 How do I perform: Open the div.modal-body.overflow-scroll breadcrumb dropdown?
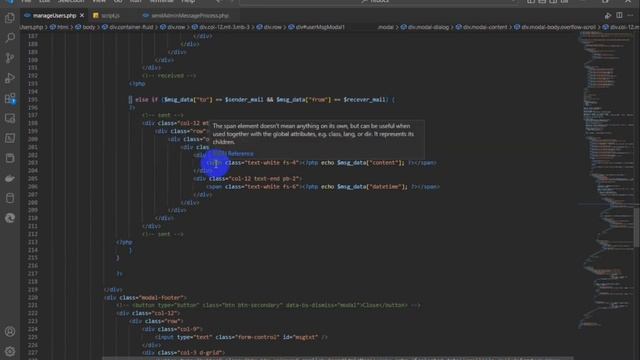coord(558,27)
